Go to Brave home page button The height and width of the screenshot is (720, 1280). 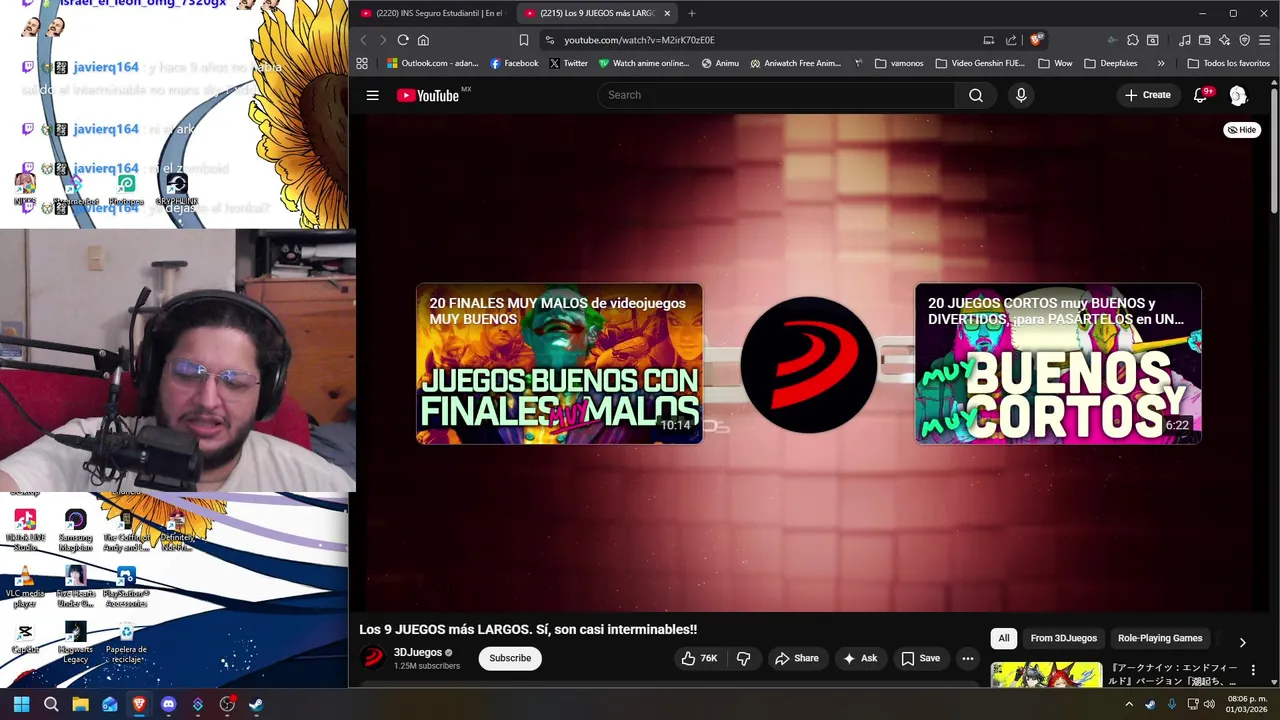(x=423, y=40)
